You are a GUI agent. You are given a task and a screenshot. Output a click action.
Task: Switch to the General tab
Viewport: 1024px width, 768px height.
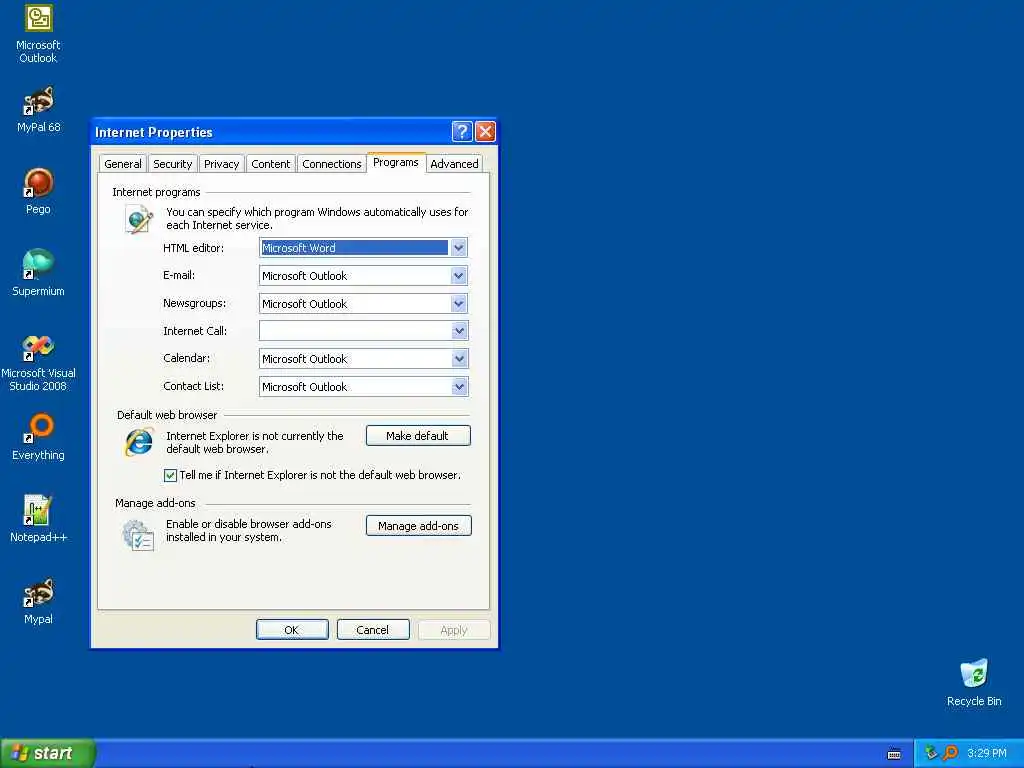pos(123,164)
